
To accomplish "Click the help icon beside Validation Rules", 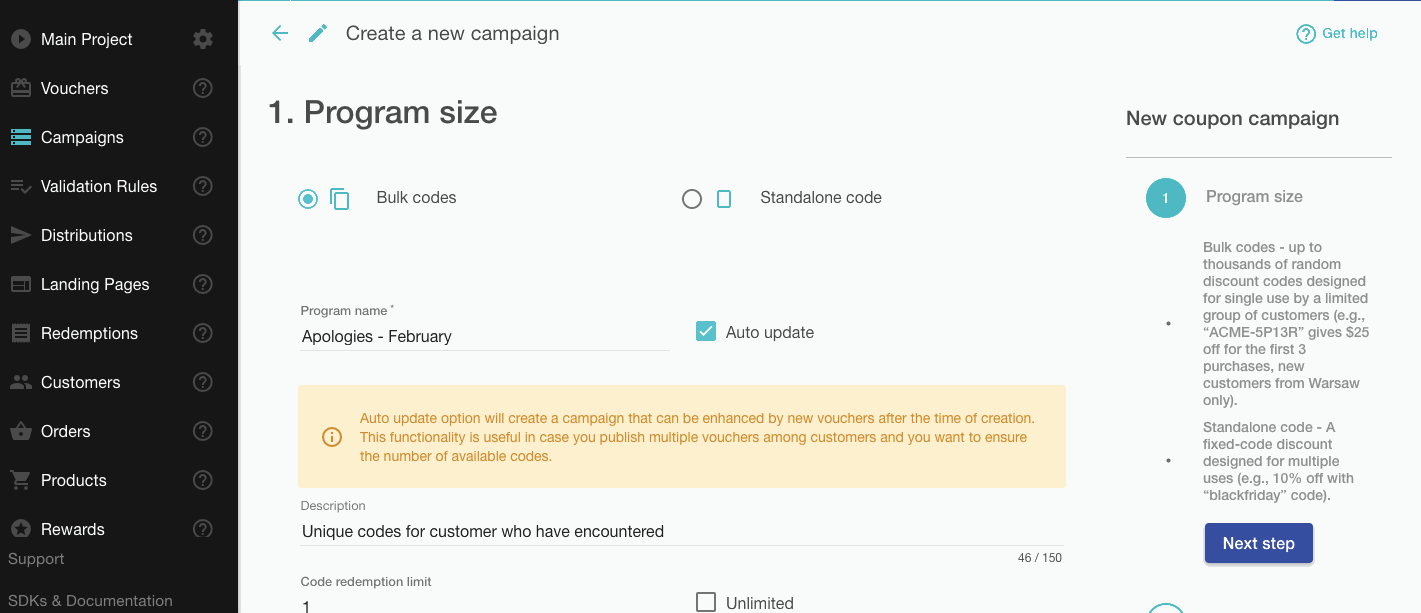I will click(203, 186).
